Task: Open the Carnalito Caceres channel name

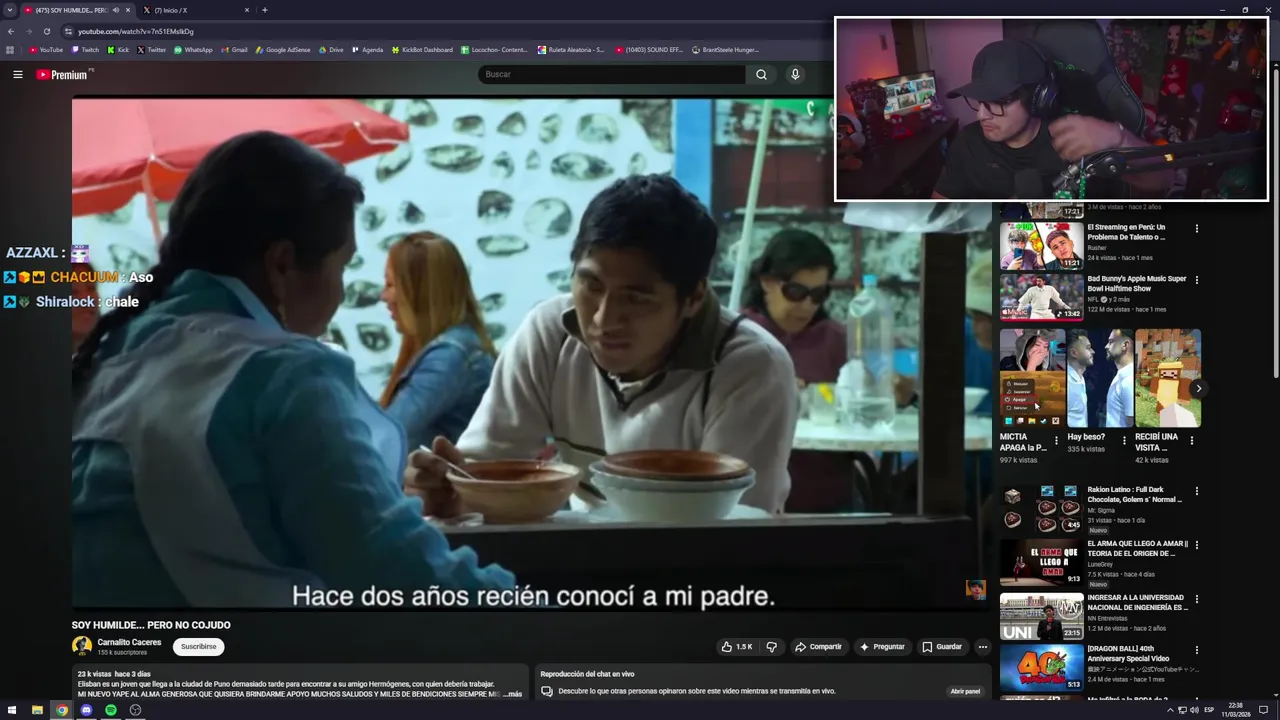Action: point(129,642)
